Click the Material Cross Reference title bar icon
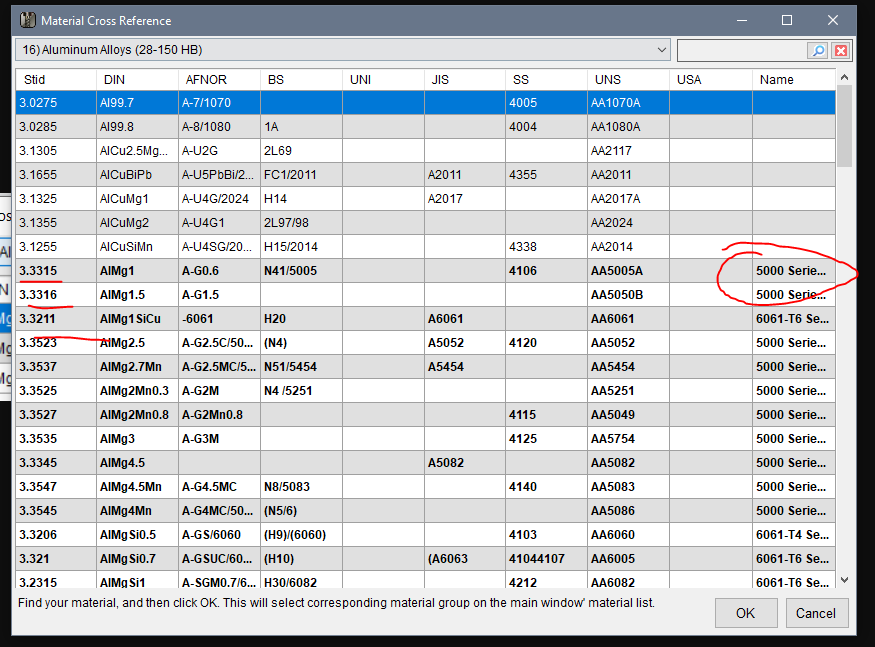 [x=27, y=20]
